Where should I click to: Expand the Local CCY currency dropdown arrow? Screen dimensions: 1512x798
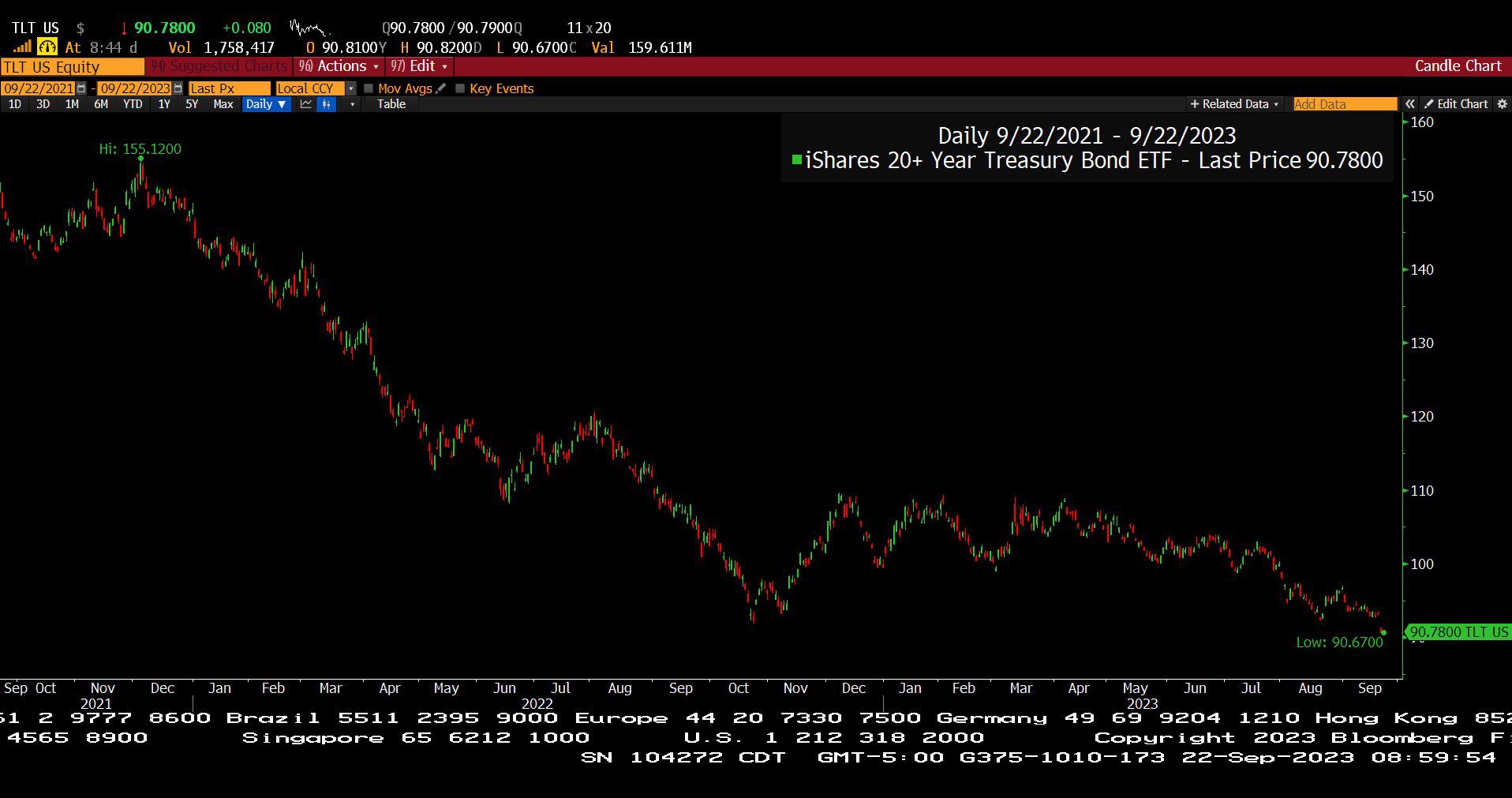351,88
